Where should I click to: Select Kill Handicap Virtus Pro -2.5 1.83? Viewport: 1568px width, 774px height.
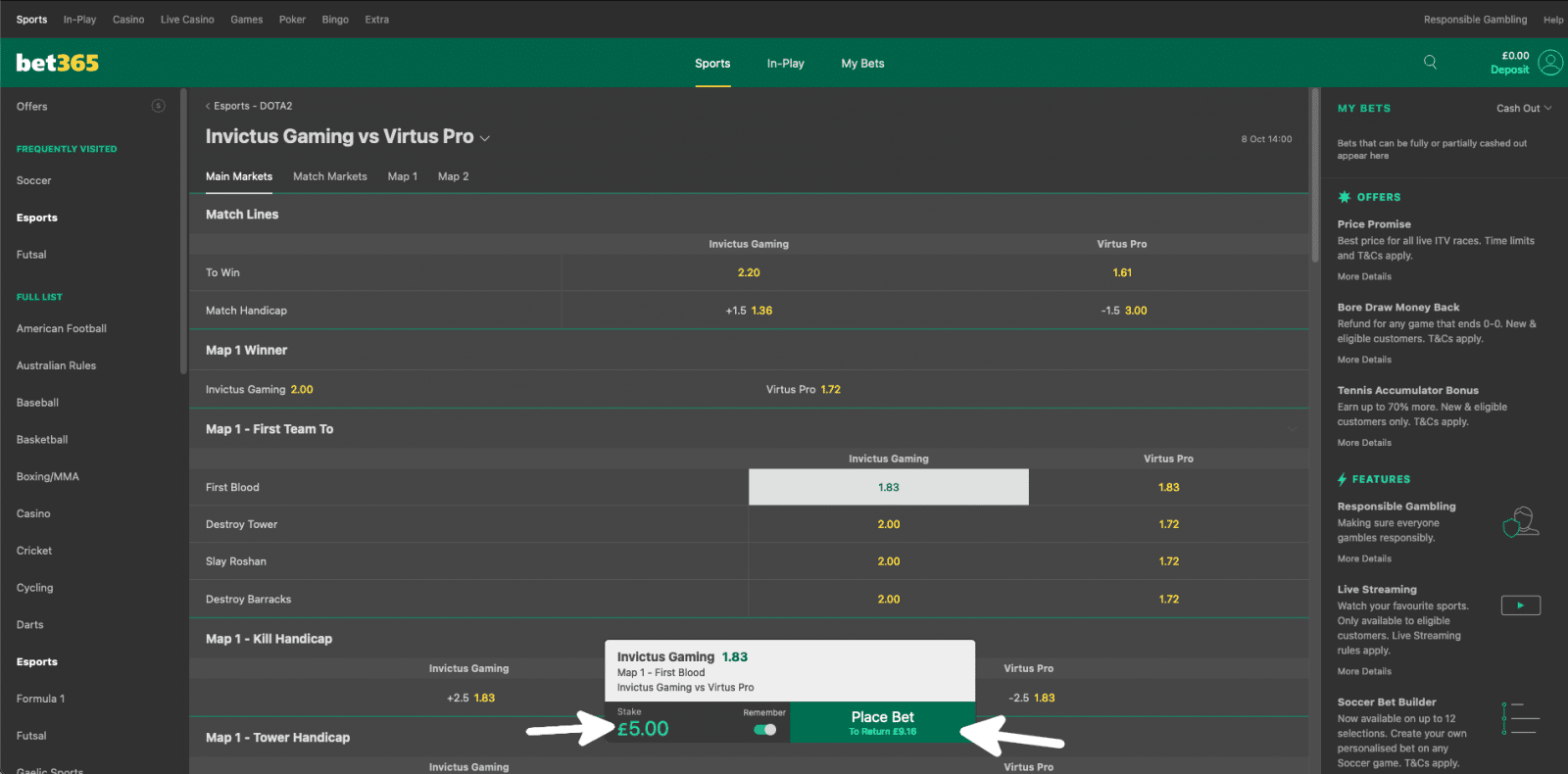(x=1032, y=698)
